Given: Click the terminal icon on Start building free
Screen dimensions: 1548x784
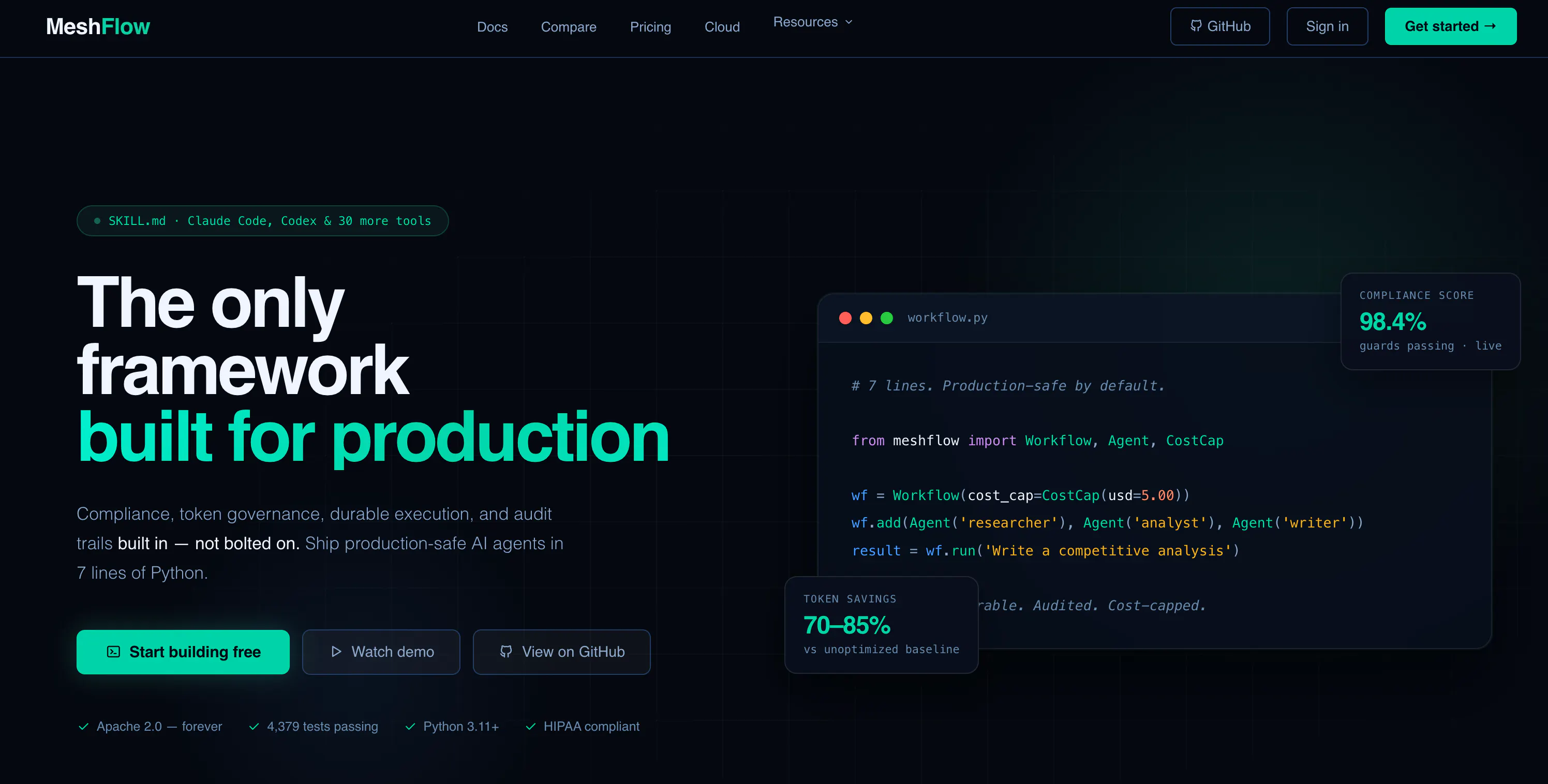Looking at the screenshot, I should (114, 652).
